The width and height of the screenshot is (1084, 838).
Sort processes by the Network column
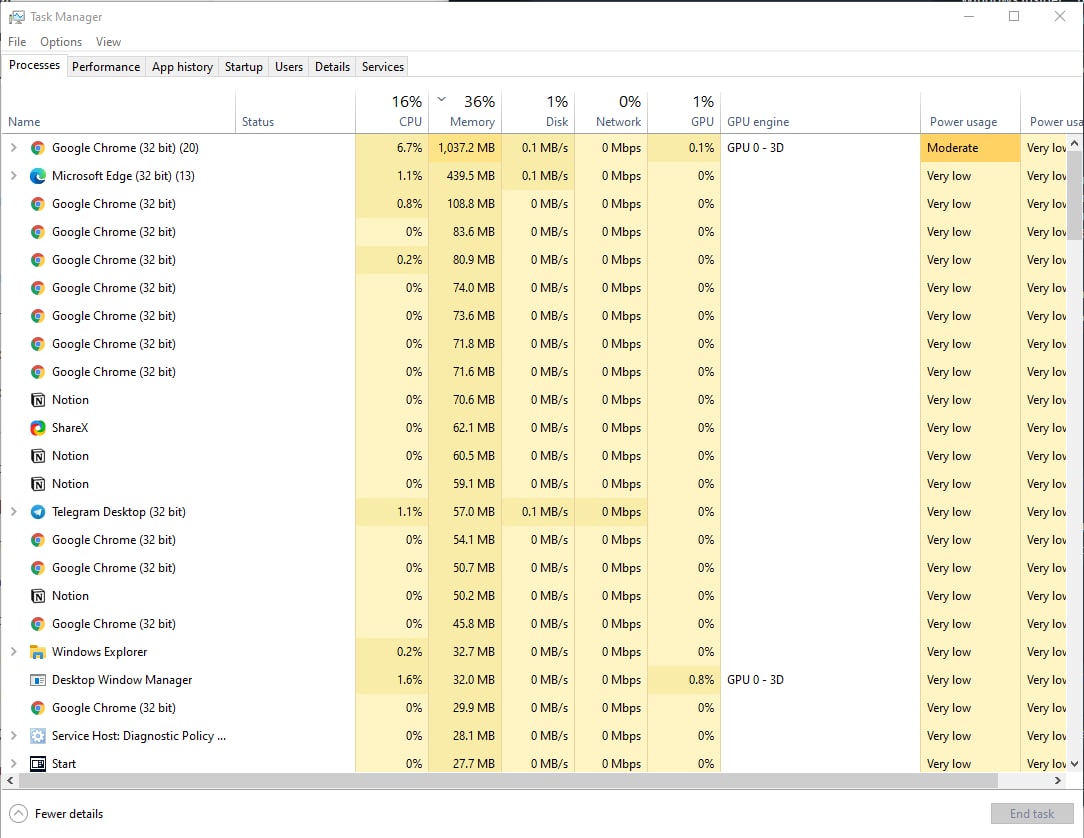(611, 113)
